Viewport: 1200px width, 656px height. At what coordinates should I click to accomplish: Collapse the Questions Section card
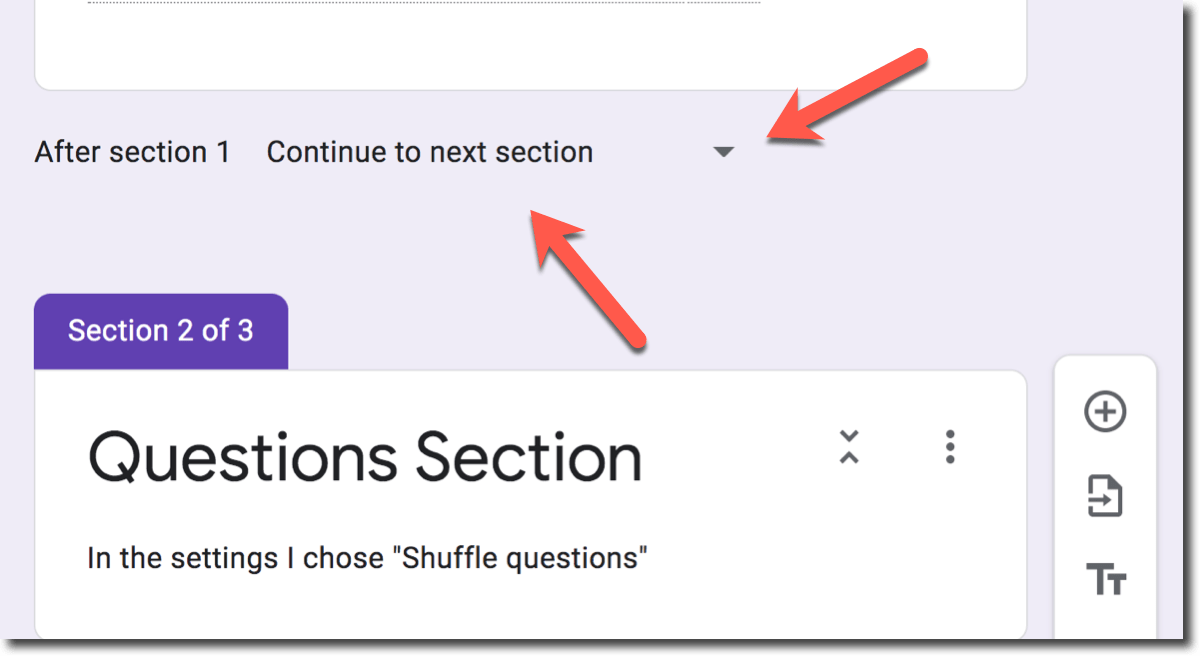tap(849, 447)
